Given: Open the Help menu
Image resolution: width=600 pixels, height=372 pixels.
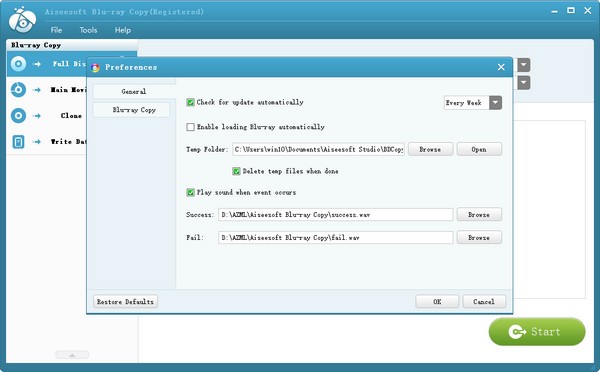Looking at the screenshot, I should 122,30.
